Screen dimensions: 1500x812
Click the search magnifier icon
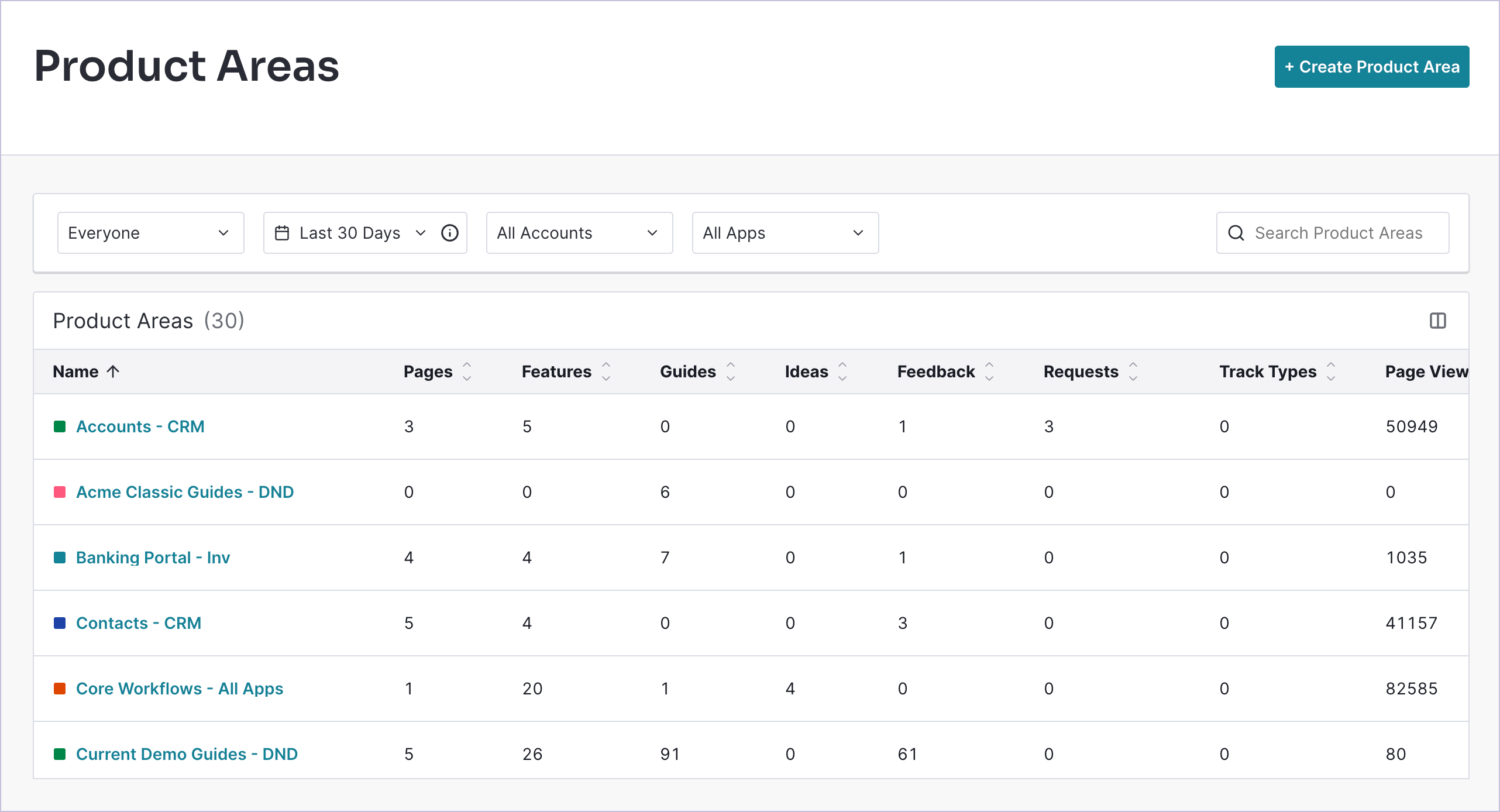click(1236, 233)
